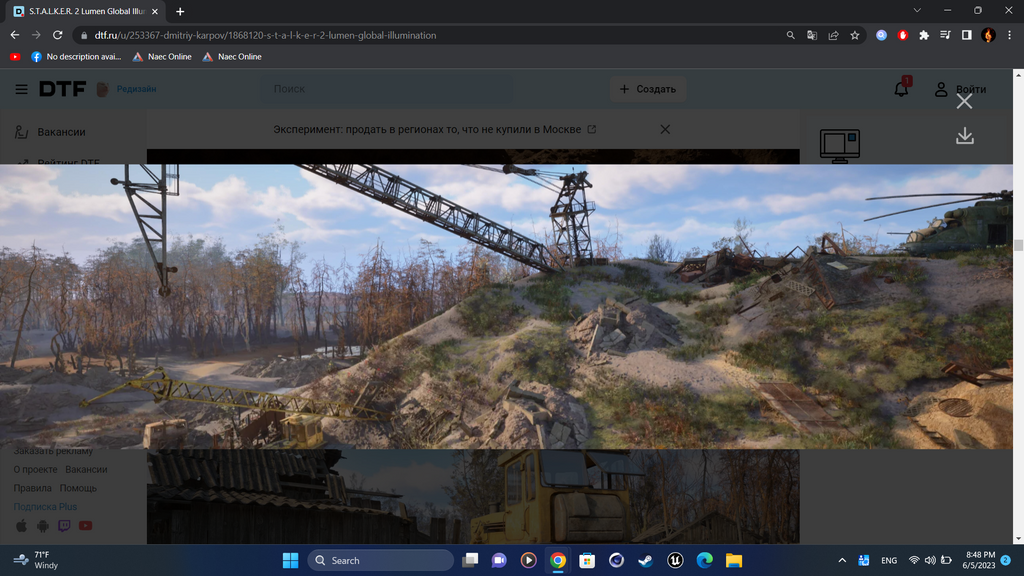The image size is (1024, 576).
Task: Open the DTF hamburger menu
Action: [x=22, y=89]
